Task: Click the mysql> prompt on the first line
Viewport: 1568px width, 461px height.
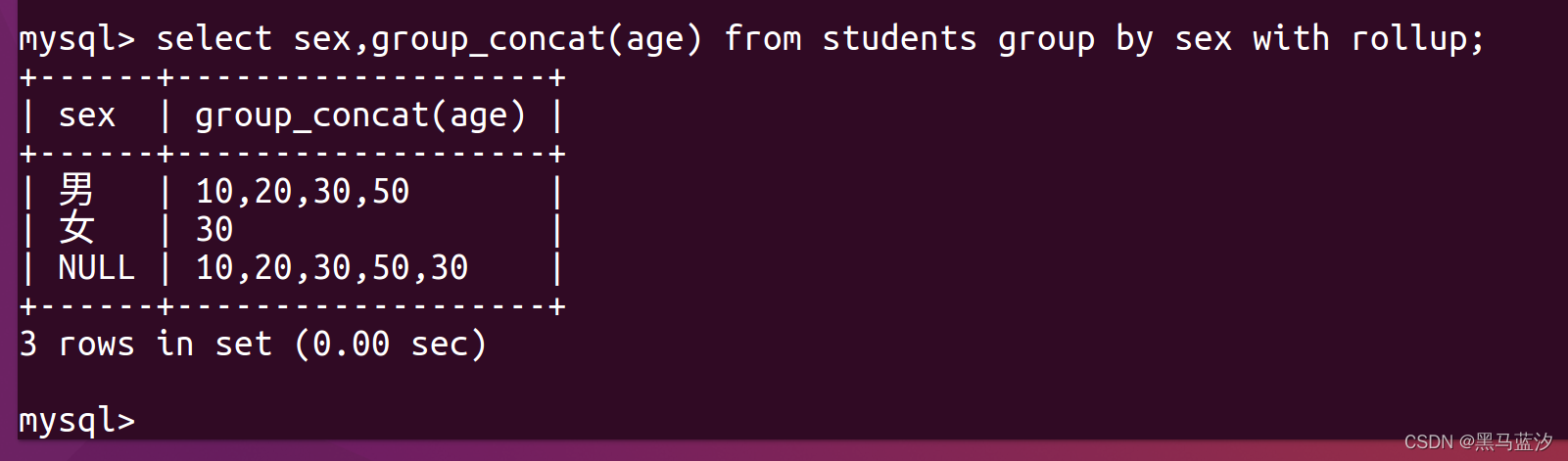Action: click(x=77, y=40)
